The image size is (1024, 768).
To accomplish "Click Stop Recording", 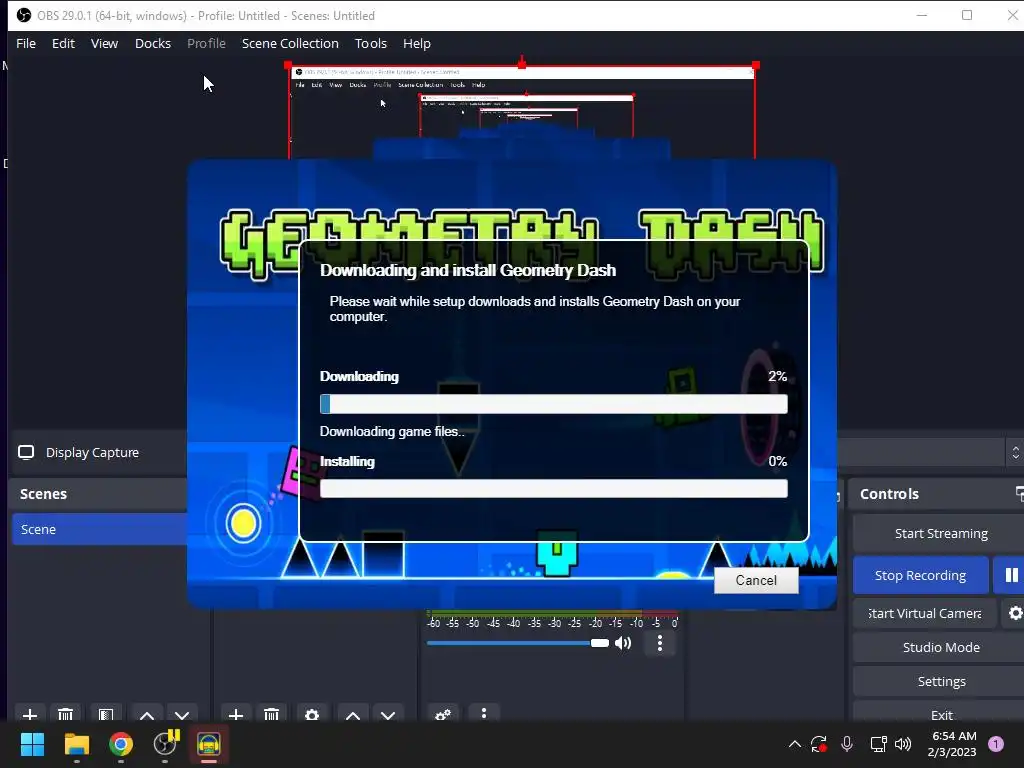I will click(x=920, y=575).
